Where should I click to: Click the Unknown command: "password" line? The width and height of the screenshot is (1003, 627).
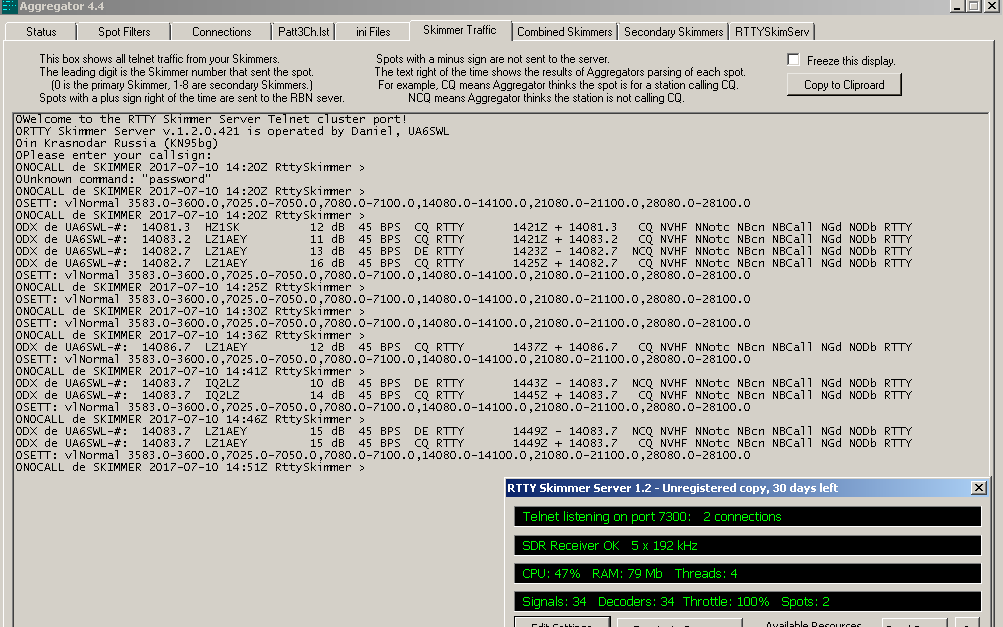pos(113,179)
